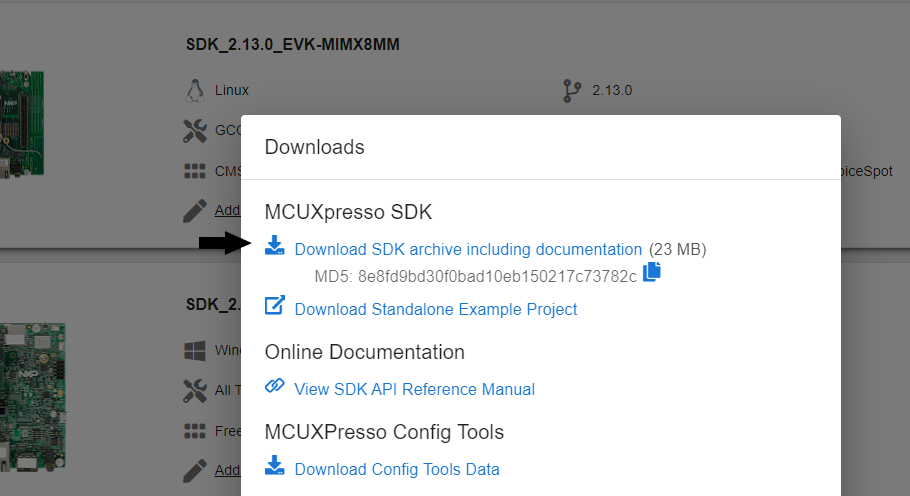Open Download Standalone Example Project link

tap(436, 309)
